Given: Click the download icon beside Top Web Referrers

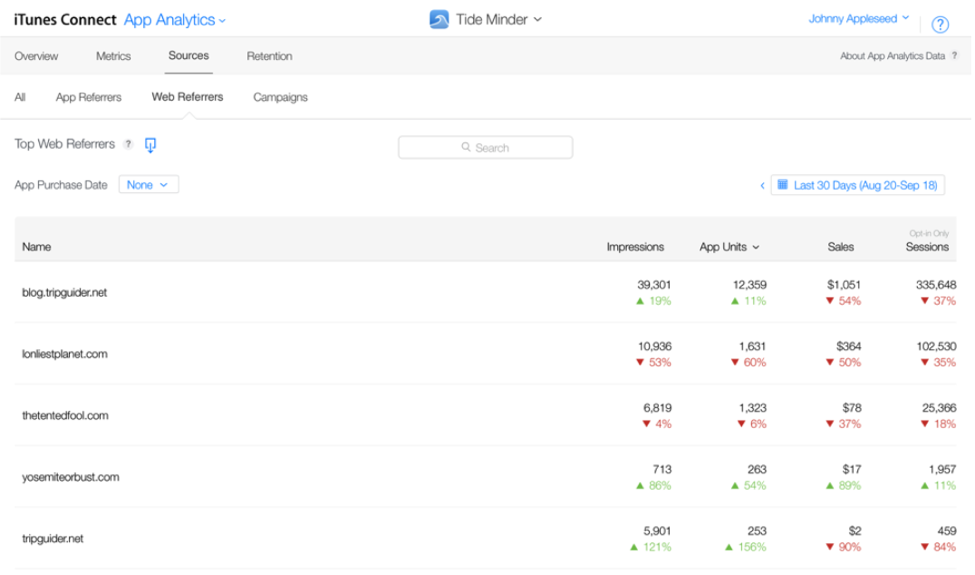Looking at the screenshot, I should pos(150,145).
